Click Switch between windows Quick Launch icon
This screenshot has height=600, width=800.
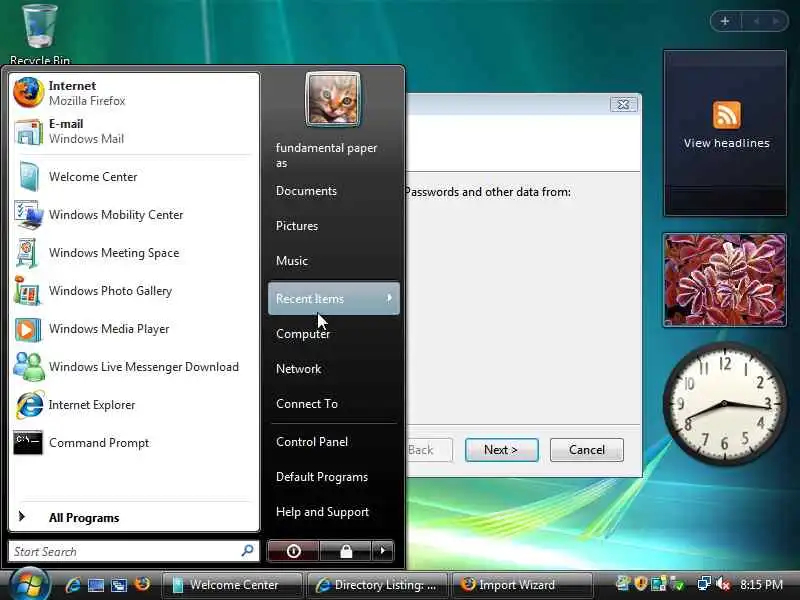[119, 585]
